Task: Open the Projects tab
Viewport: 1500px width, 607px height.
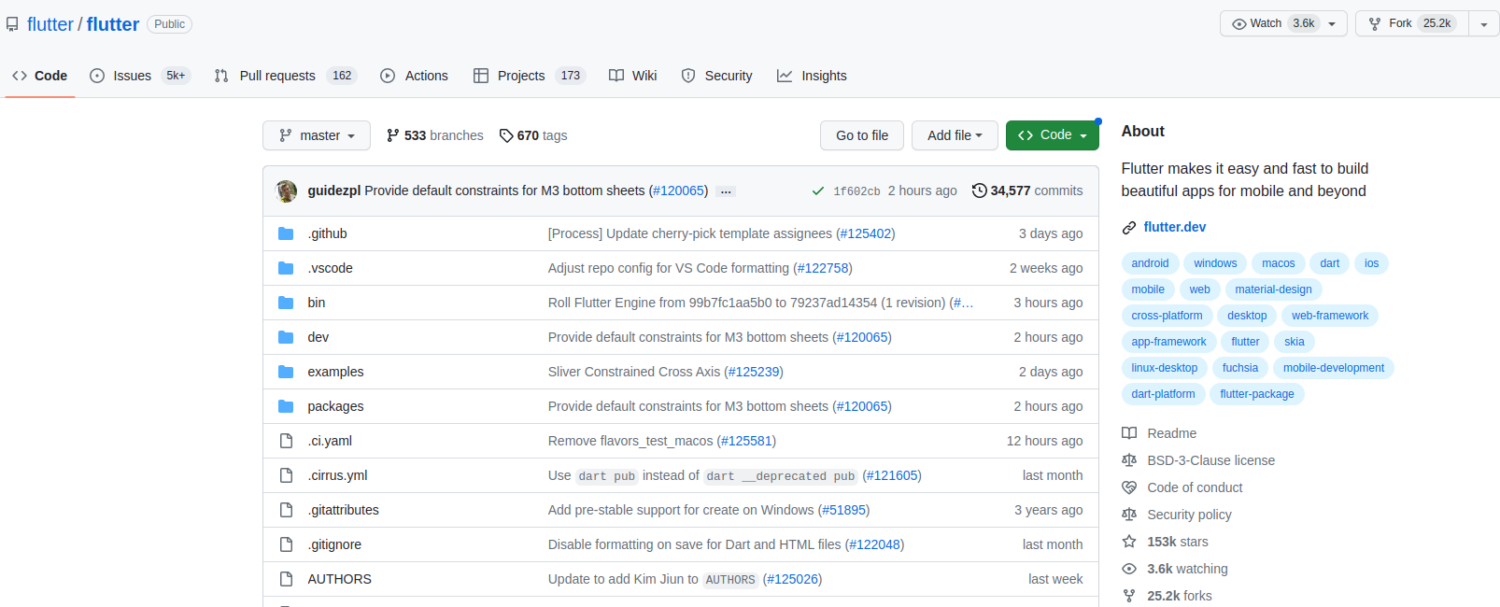Action: point(529,75)
